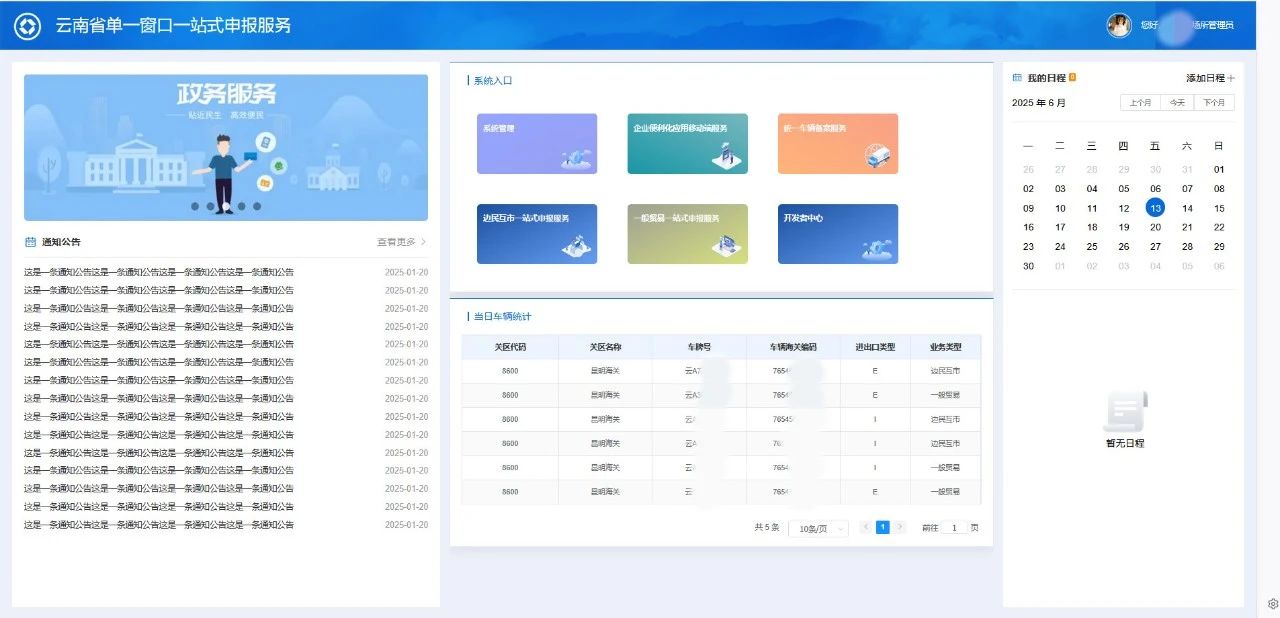Viewport: 1280px width, 618px height.
Task: Open the 边民互市一站式申报服务 tile
Action: click(537, 234)
